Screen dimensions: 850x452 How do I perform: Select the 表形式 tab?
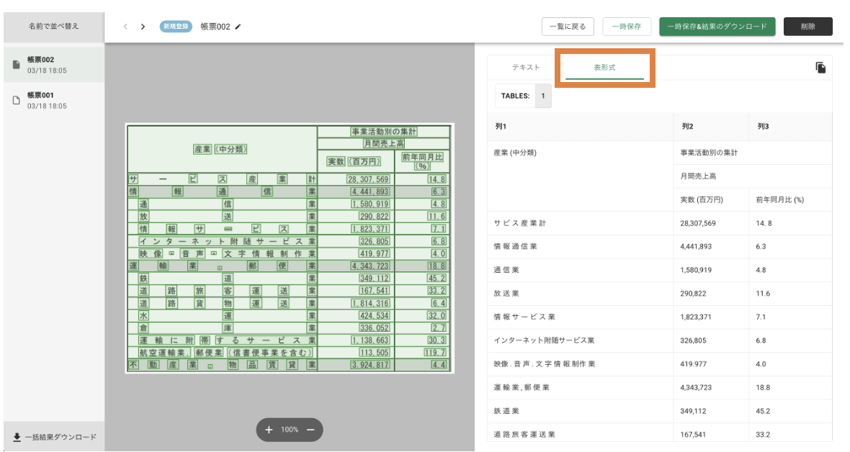pos(604,68)
